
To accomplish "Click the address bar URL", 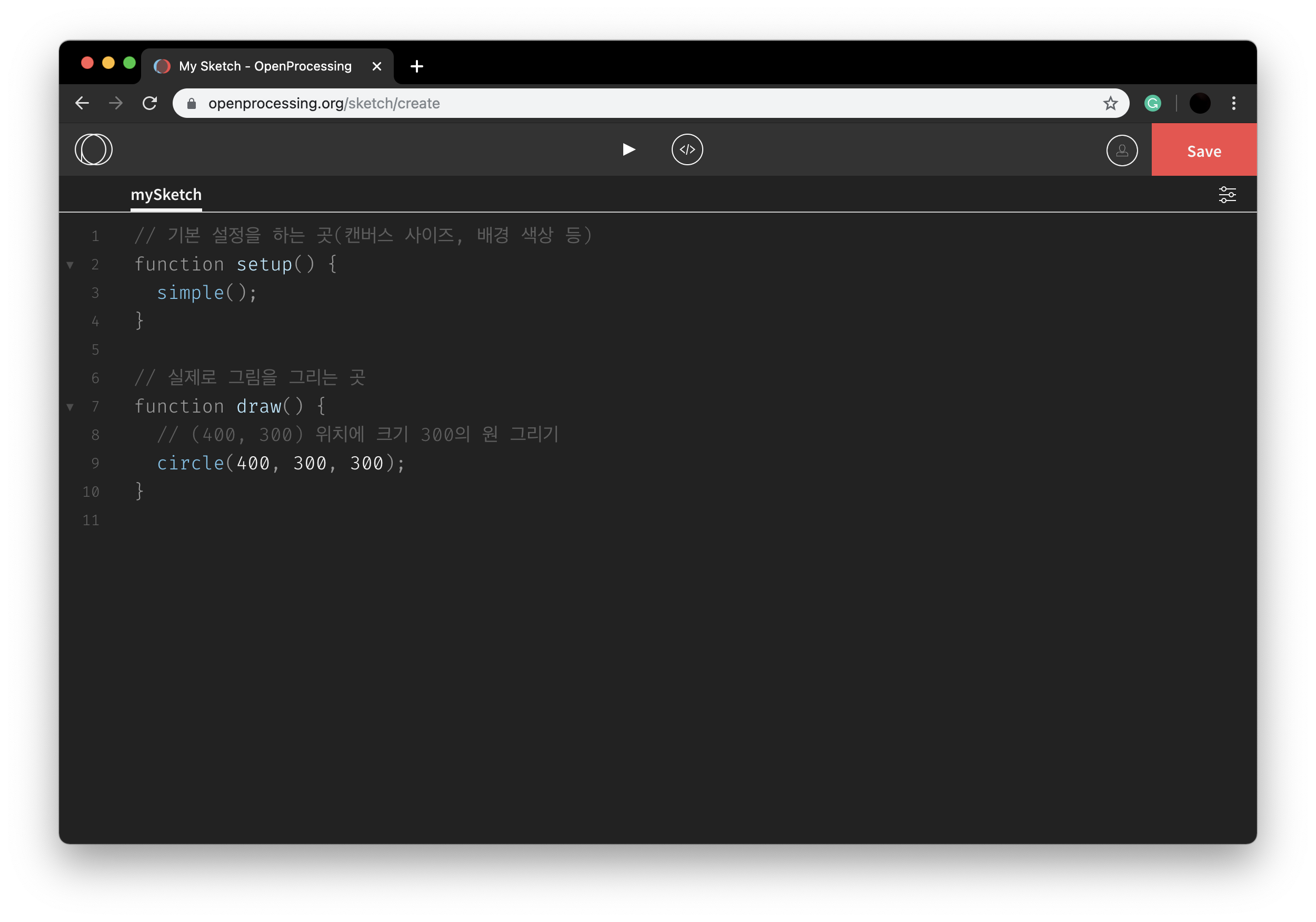I will (x=324, y=103).
